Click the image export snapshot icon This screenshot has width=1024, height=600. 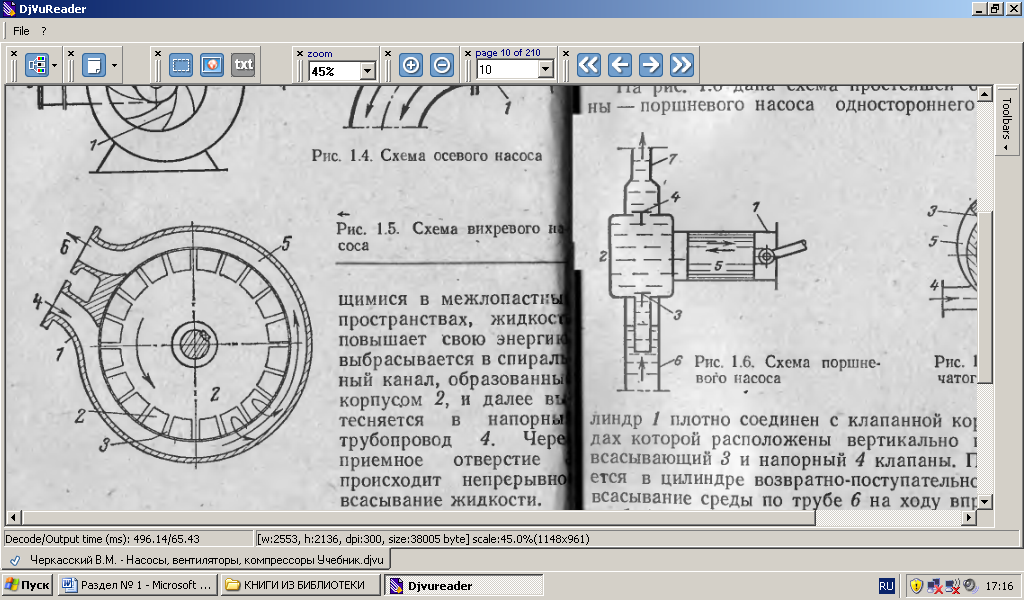coord(212,65)
